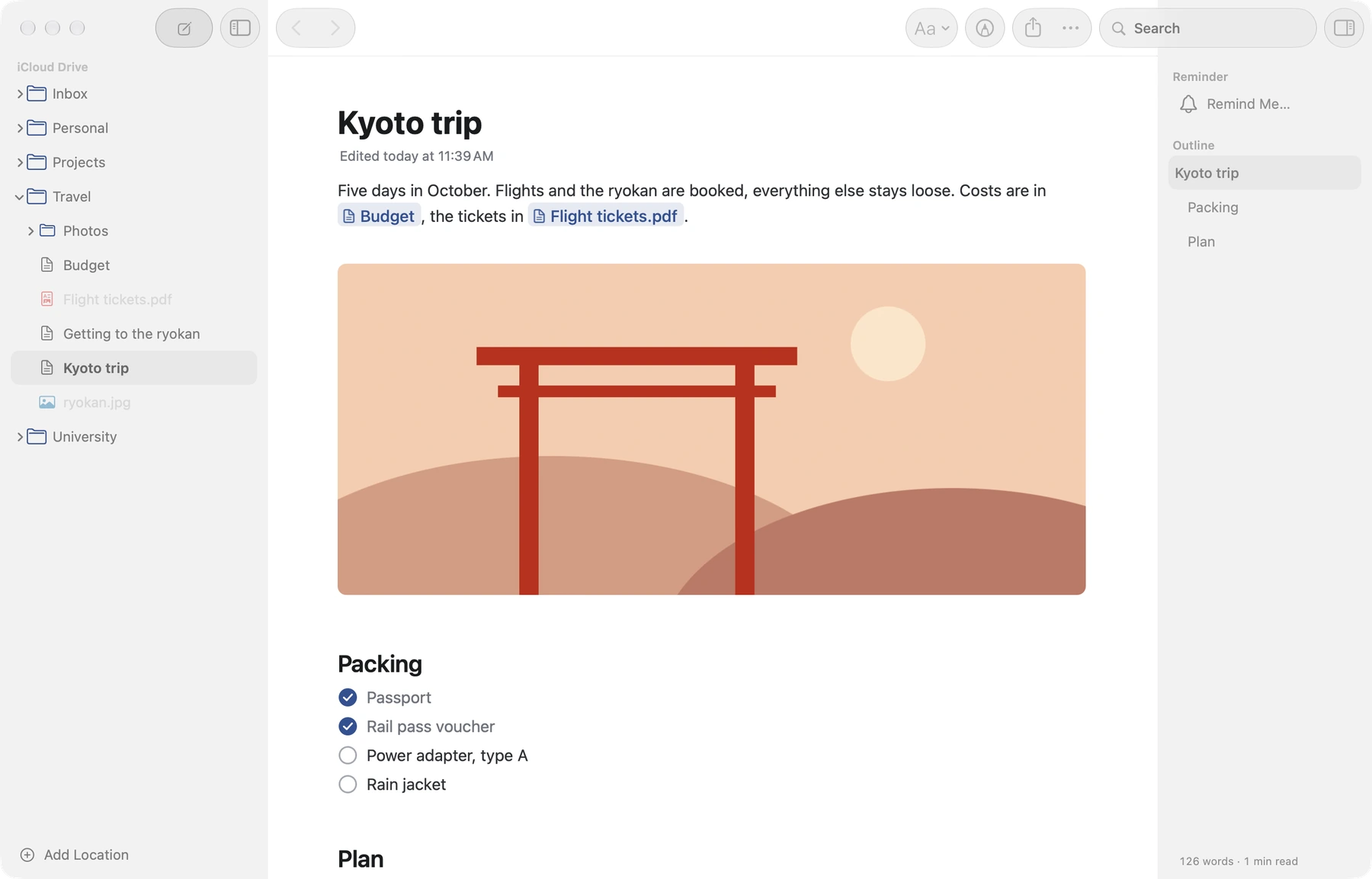Click the Inbox folder icon
Screen dimensions: 1372x879
[37, 94]
